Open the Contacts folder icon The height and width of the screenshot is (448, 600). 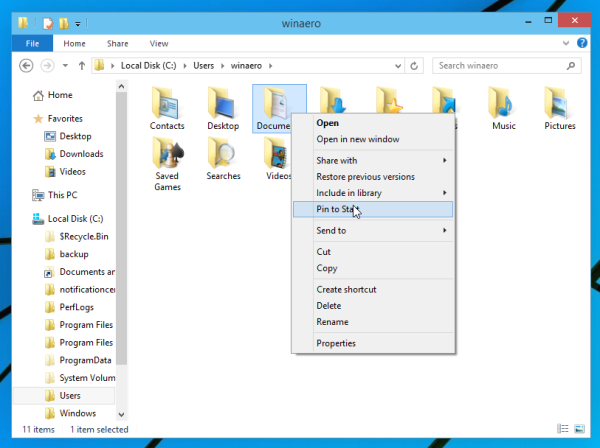(x=167, y=104)
